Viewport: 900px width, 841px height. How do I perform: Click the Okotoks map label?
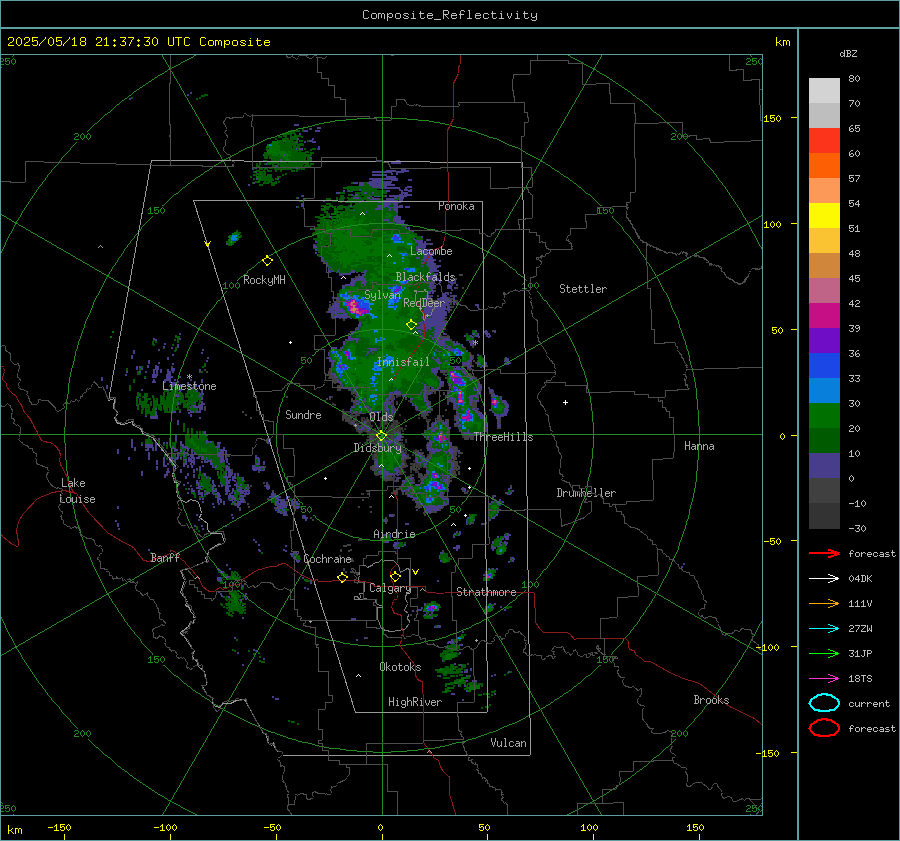click(x=400, y=667)
